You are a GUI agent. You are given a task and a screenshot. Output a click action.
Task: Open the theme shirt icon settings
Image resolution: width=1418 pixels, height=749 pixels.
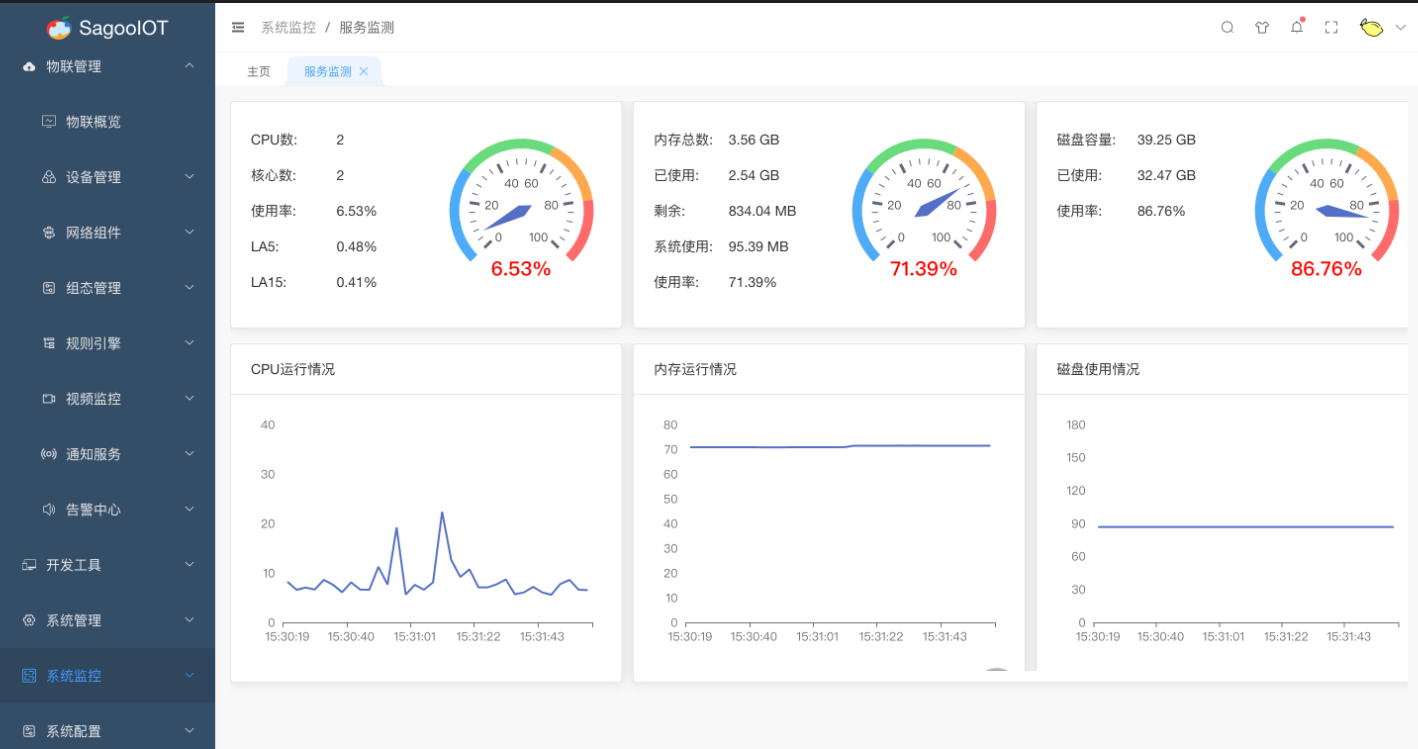pos(1262,28)
